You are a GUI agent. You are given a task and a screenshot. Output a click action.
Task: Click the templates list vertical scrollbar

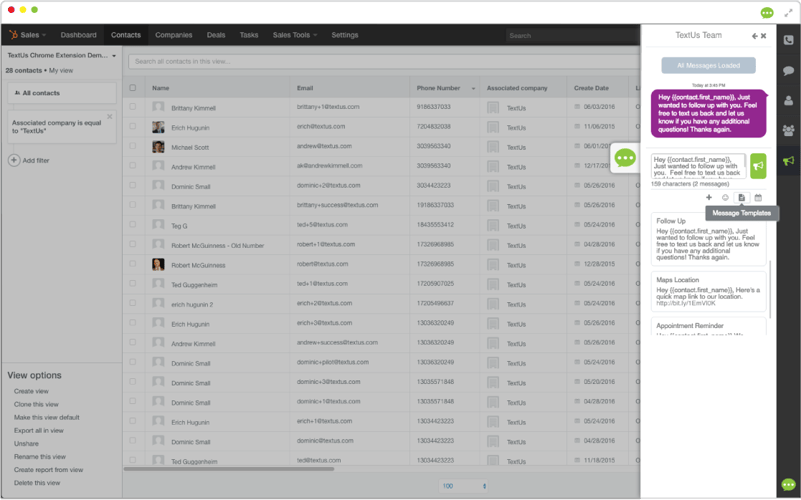769,289
